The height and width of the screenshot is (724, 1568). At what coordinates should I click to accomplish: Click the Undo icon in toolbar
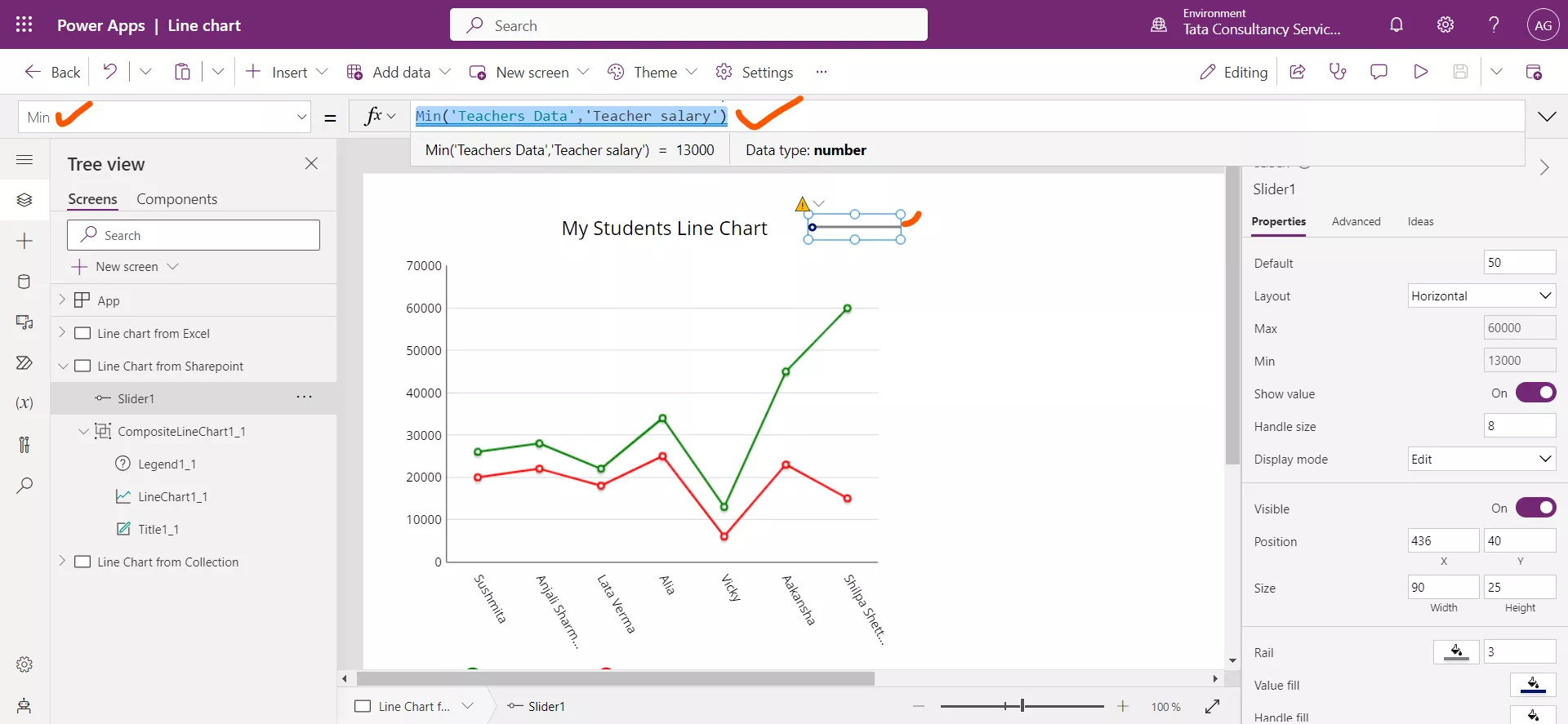click(x=109, y=72)
